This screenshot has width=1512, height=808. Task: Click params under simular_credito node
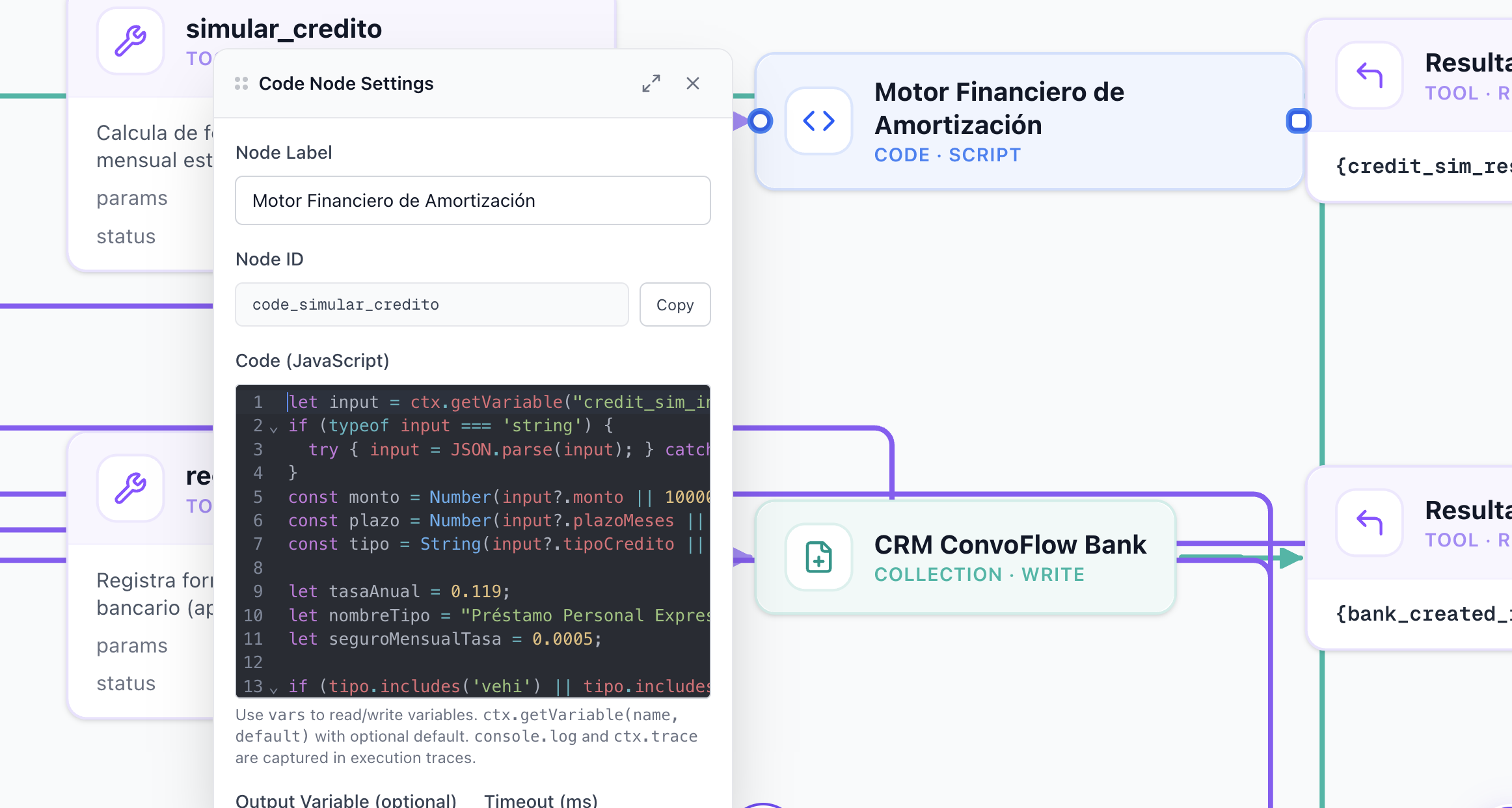[x=132, y=198]
